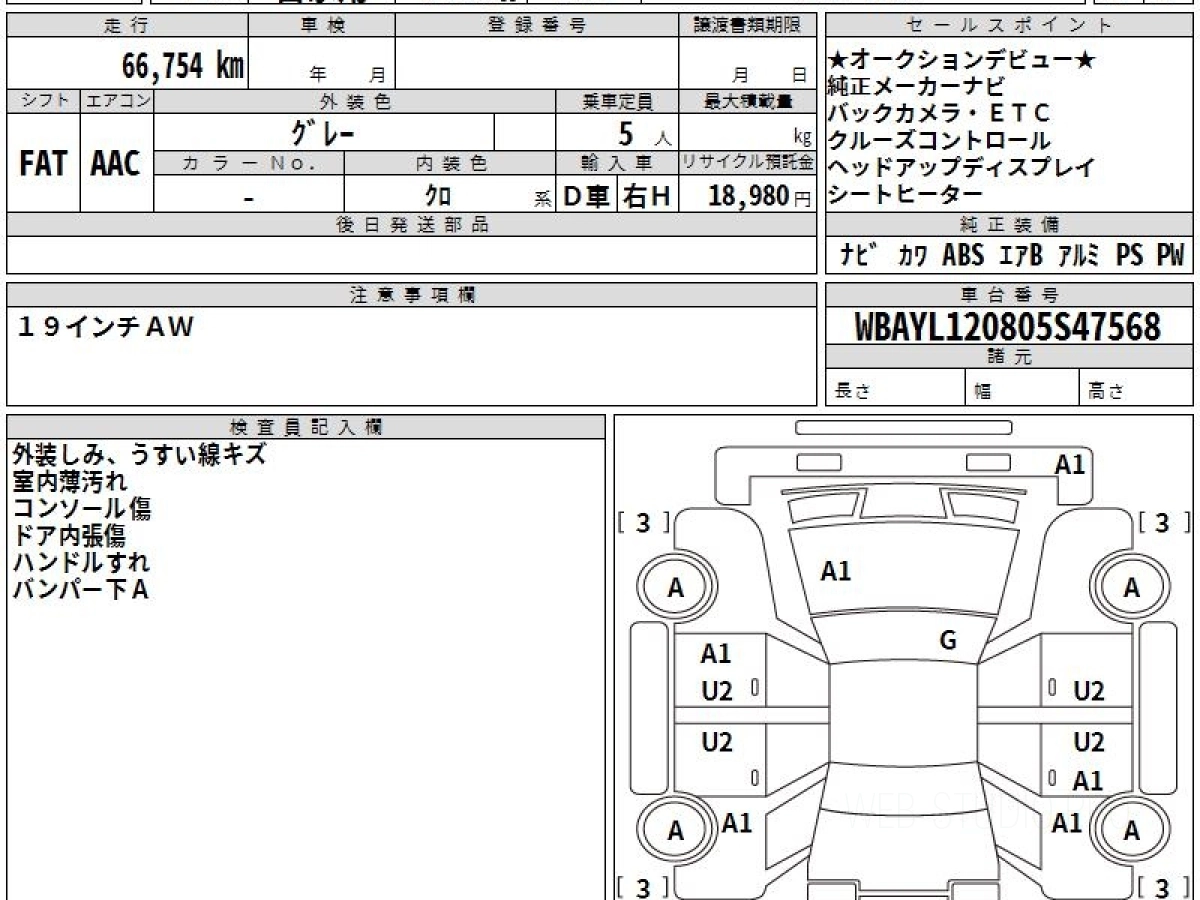Viewport: 1200px width, 900px height.
Task: Select the クルーズコントロール line
Action: coord(940,141)
